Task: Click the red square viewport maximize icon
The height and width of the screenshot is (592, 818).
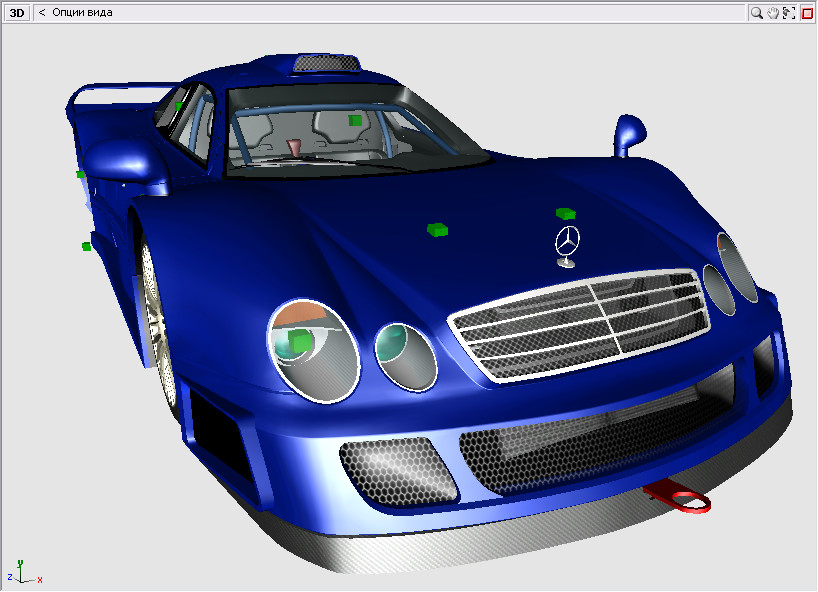Action: [807, 13]
